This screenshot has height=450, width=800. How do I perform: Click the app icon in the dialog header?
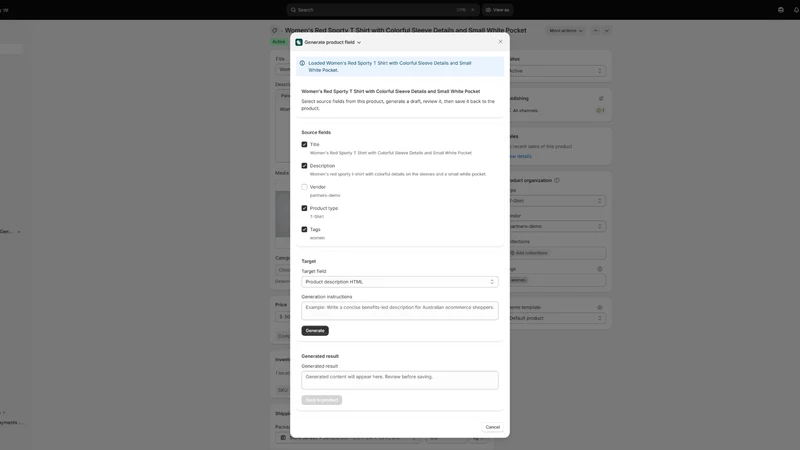pos(299,42)
